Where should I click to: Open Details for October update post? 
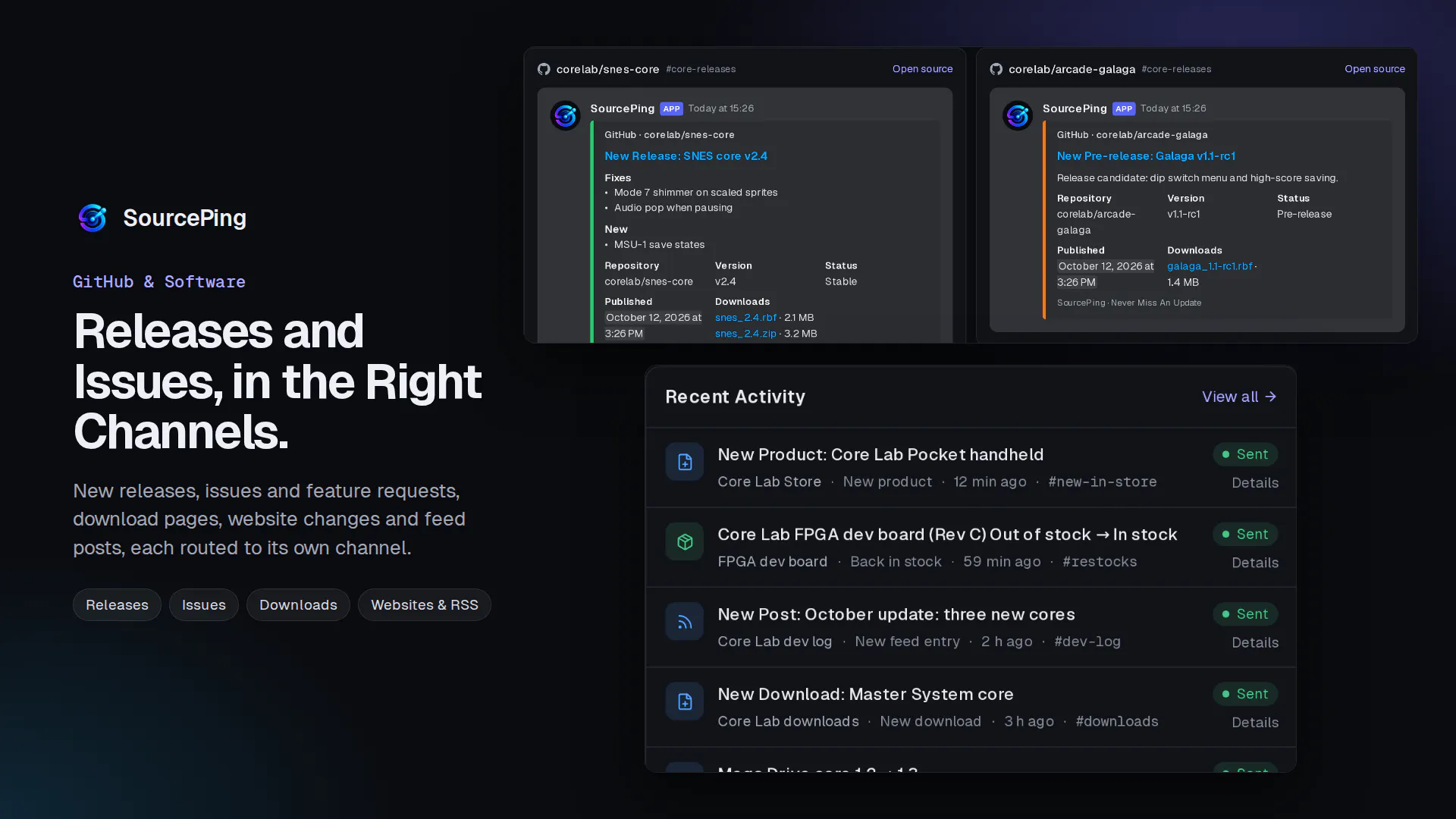point(1255,643)
